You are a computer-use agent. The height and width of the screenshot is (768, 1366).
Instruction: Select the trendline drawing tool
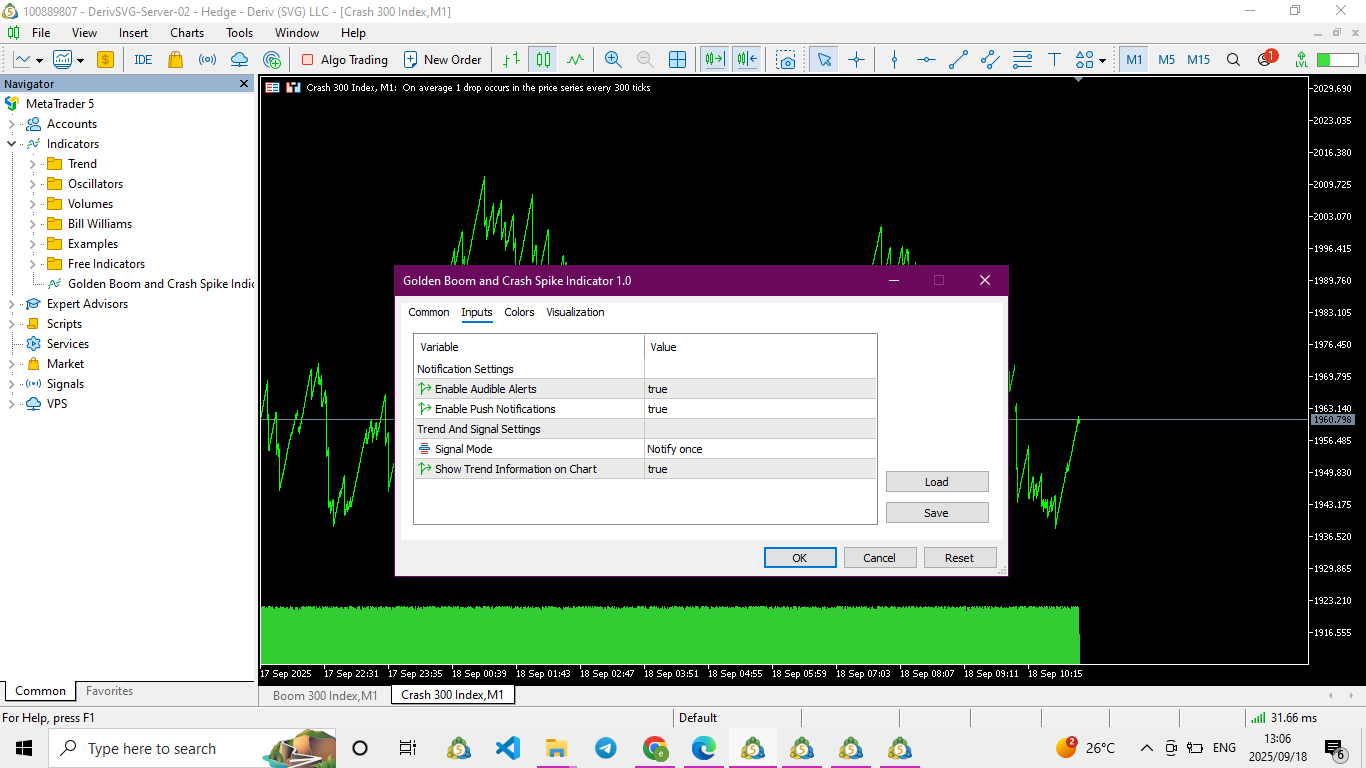pyautogui.click(x=958, y=60)
